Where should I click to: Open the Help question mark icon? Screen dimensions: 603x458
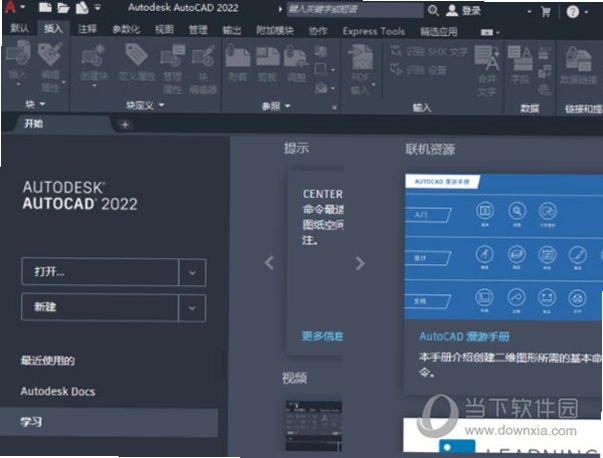tap(572, 12)
